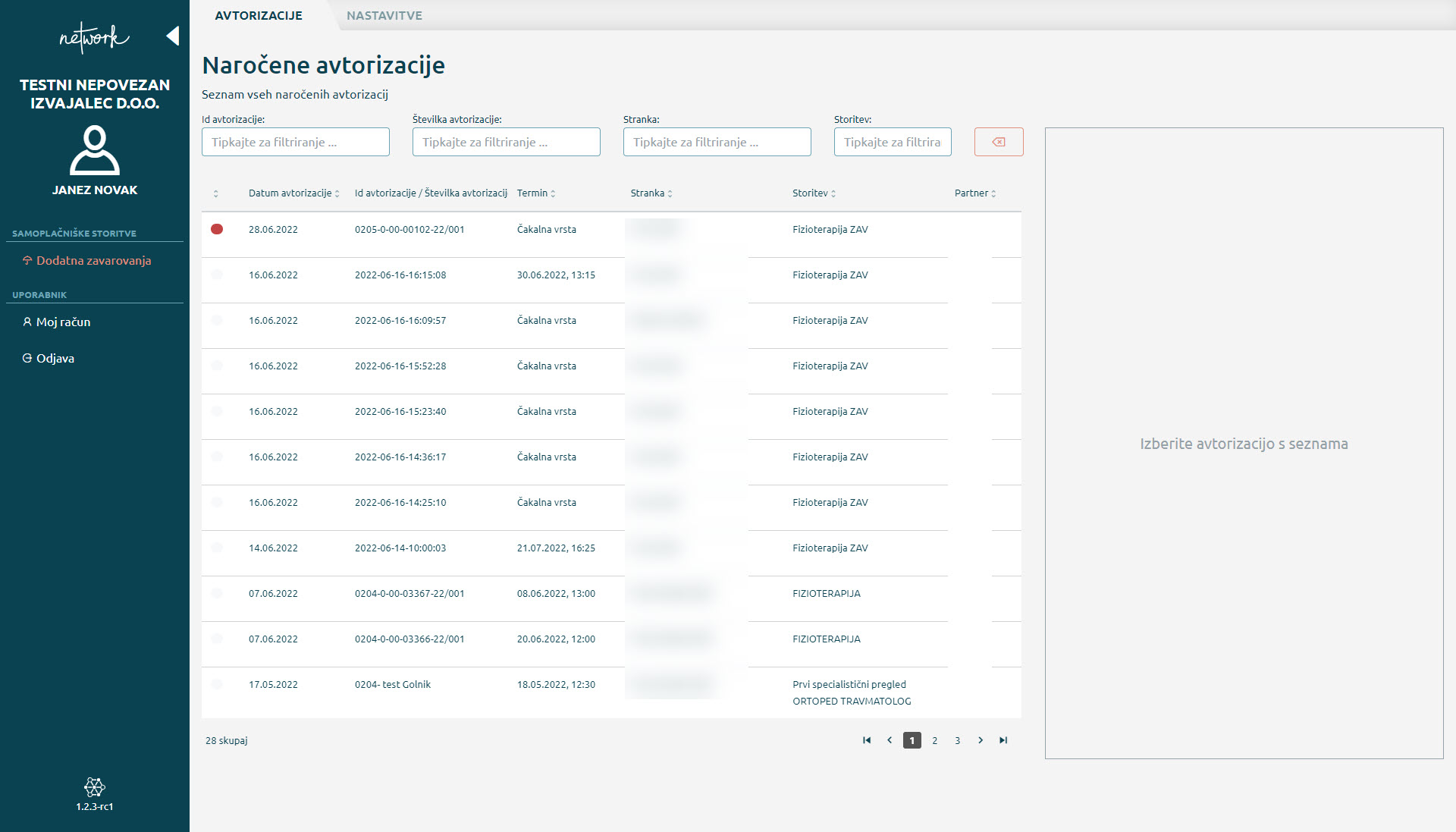Click the atom logo above version number
Screen dimensions: 1456x832
95,786
